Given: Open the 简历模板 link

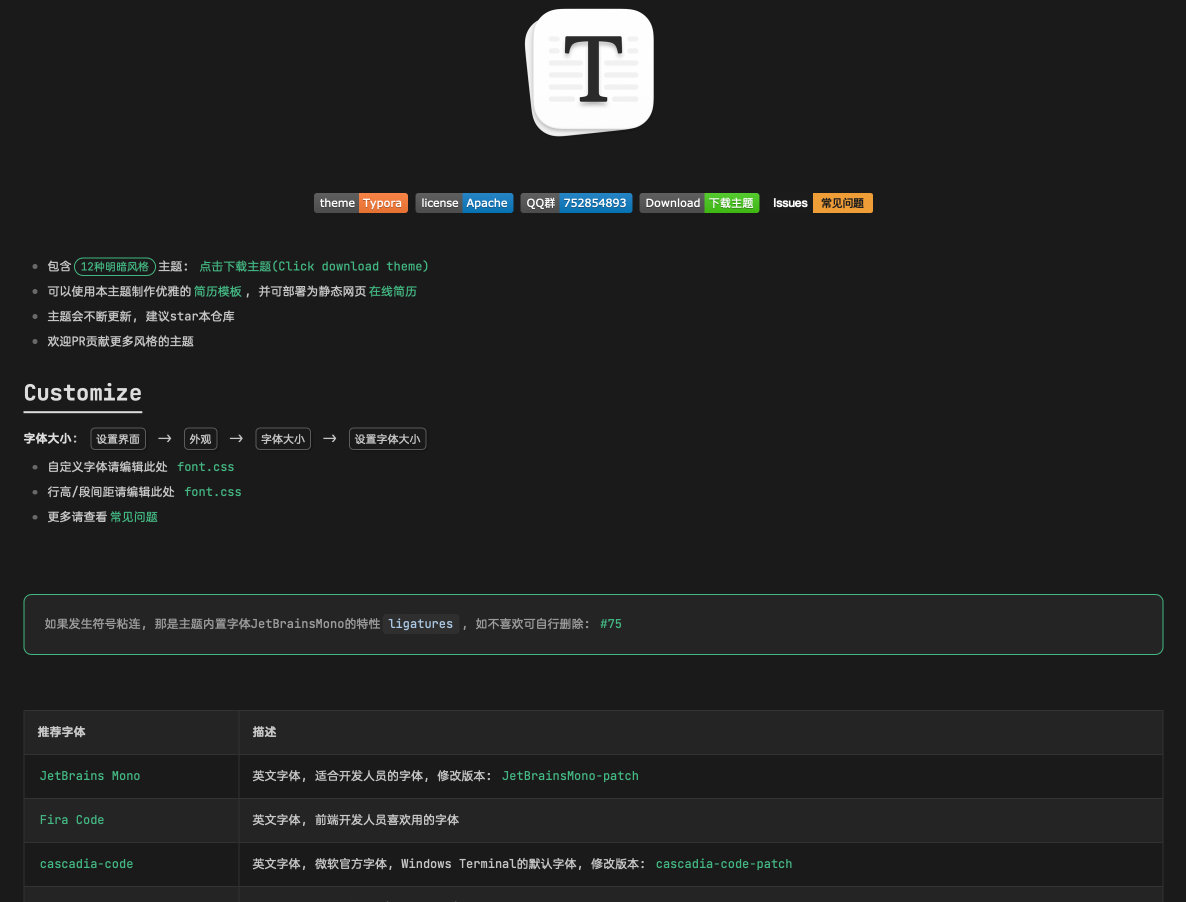Looking at the screenshot, I should [217, 291].
